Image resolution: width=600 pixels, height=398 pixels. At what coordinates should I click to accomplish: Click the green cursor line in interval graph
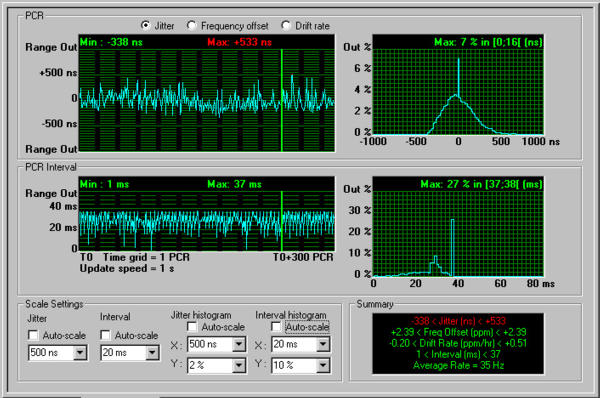click(282, 221)
